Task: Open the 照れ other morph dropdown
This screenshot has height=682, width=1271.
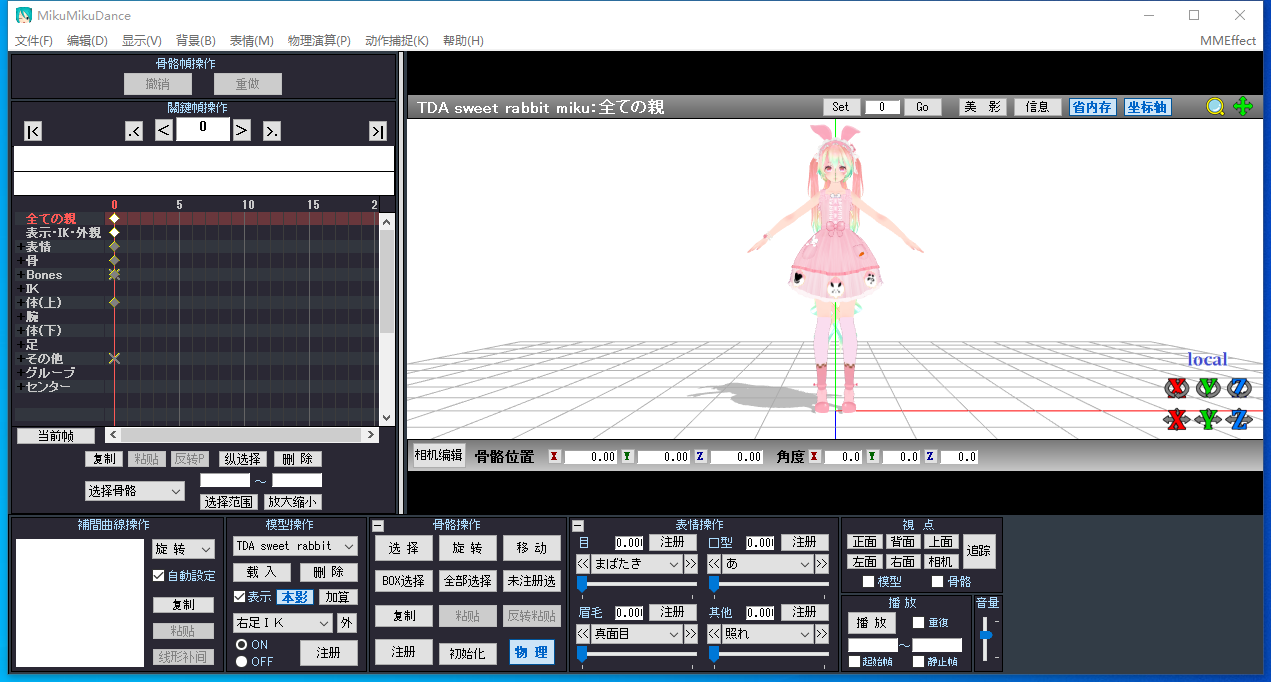Action: [767, 634]
